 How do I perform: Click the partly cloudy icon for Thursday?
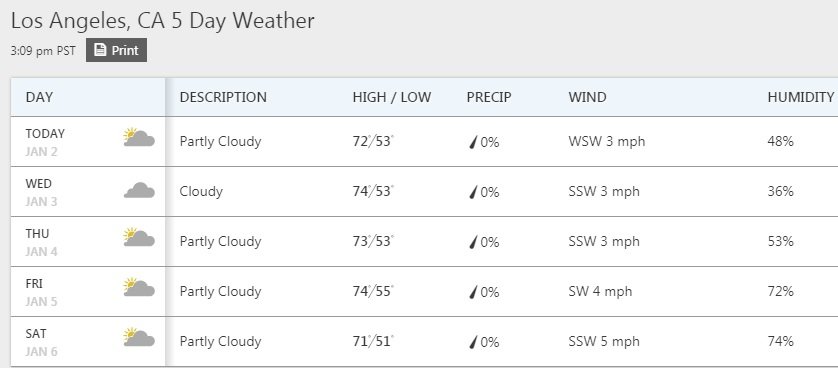click(x=139, y=237)
